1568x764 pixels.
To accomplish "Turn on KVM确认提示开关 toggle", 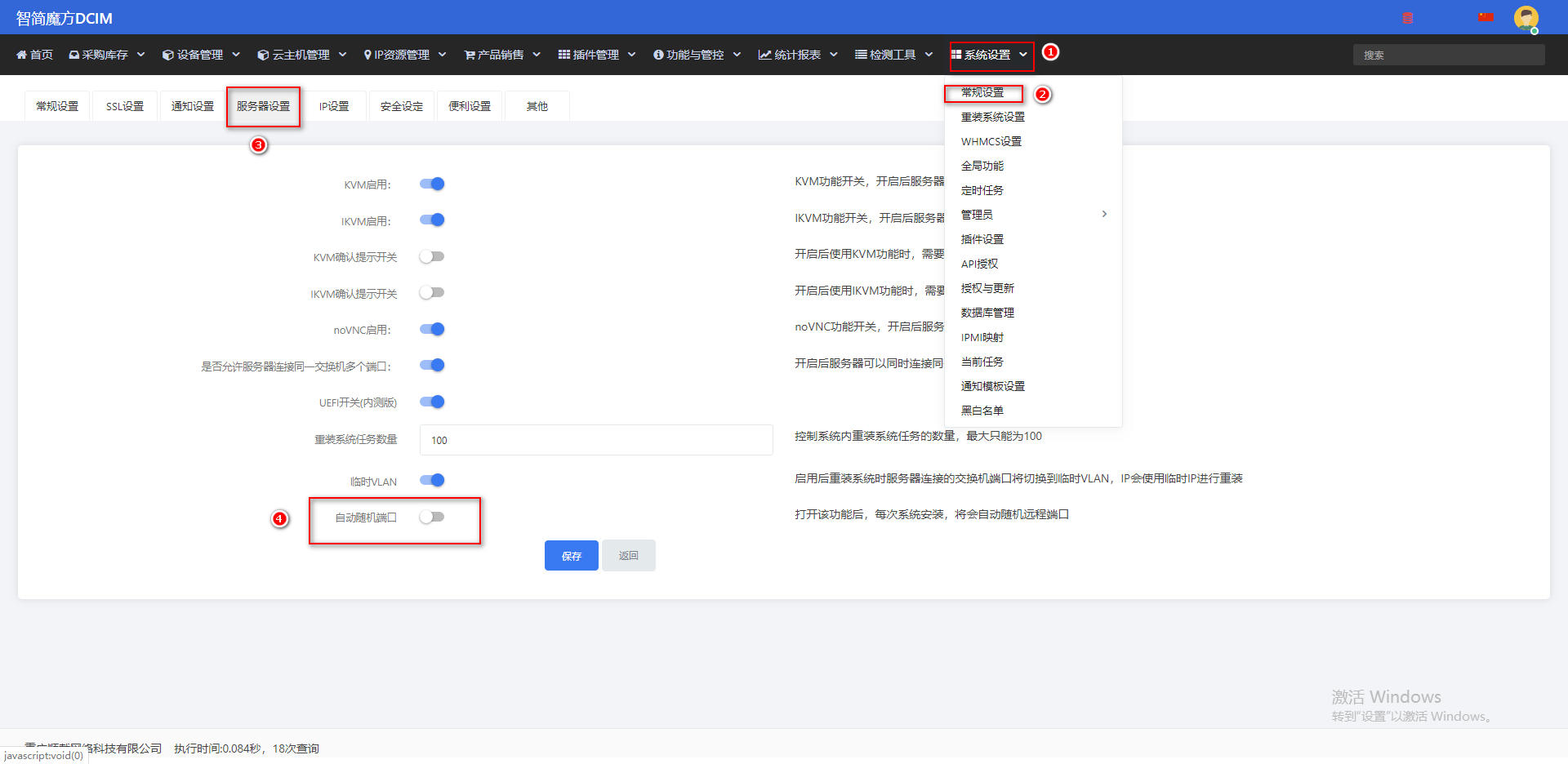I will point(432,256).
